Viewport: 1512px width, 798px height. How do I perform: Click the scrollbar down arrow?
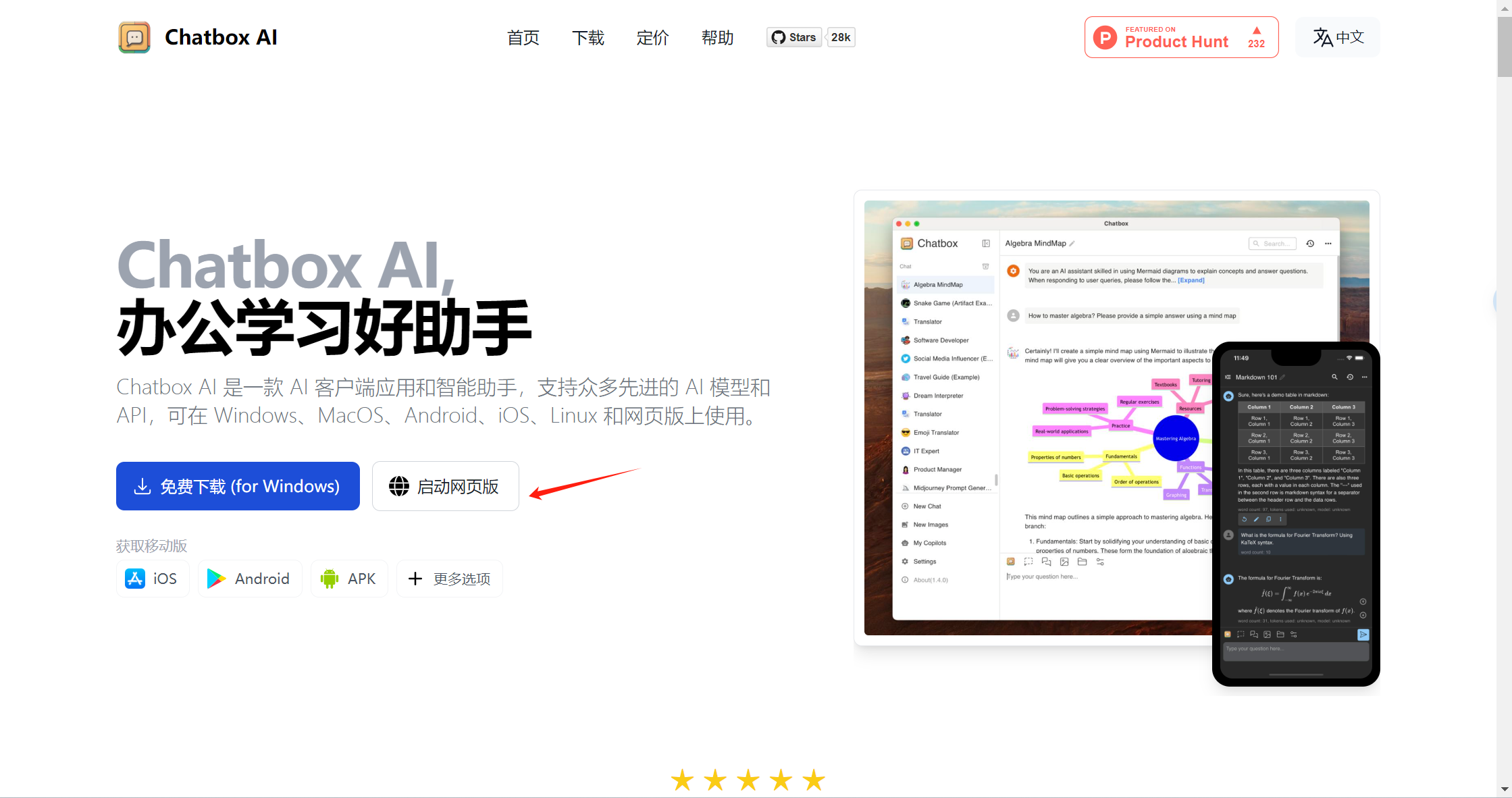[x=1505, y=789]
